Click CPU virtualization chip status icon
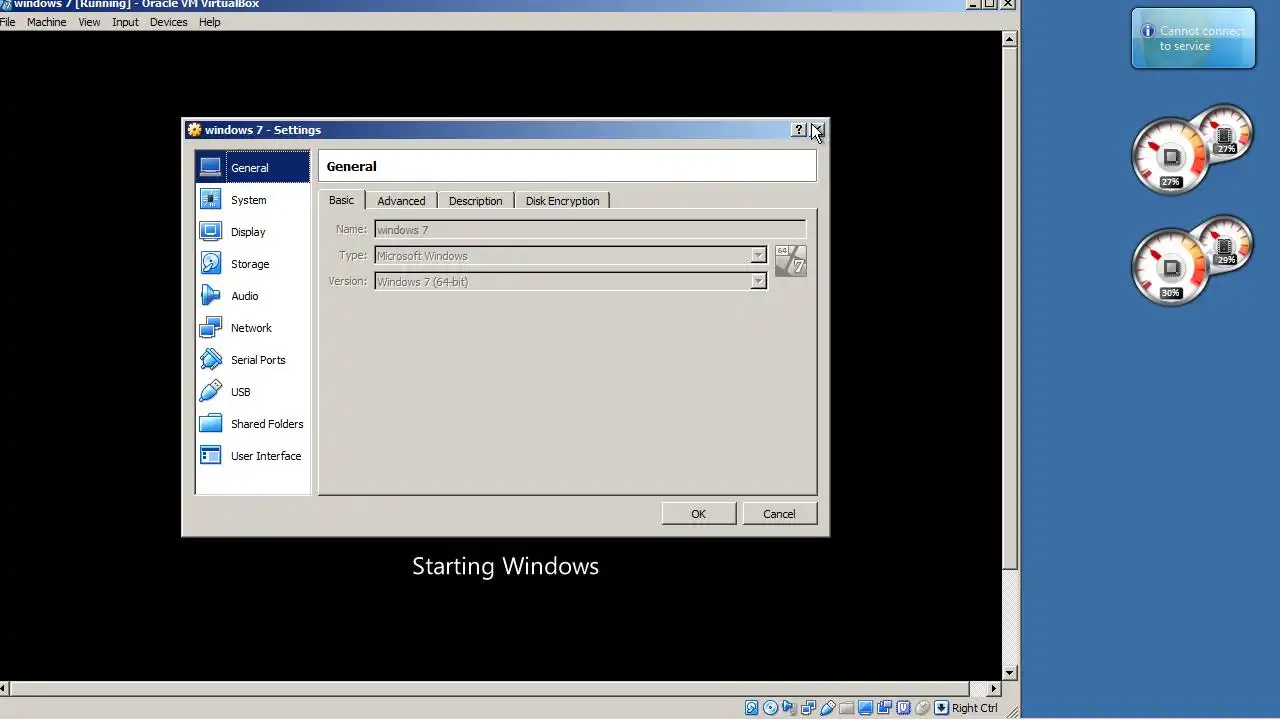The width and height of the screenshot is (1280, 720). pyautogui.click(x=903, y=708)
